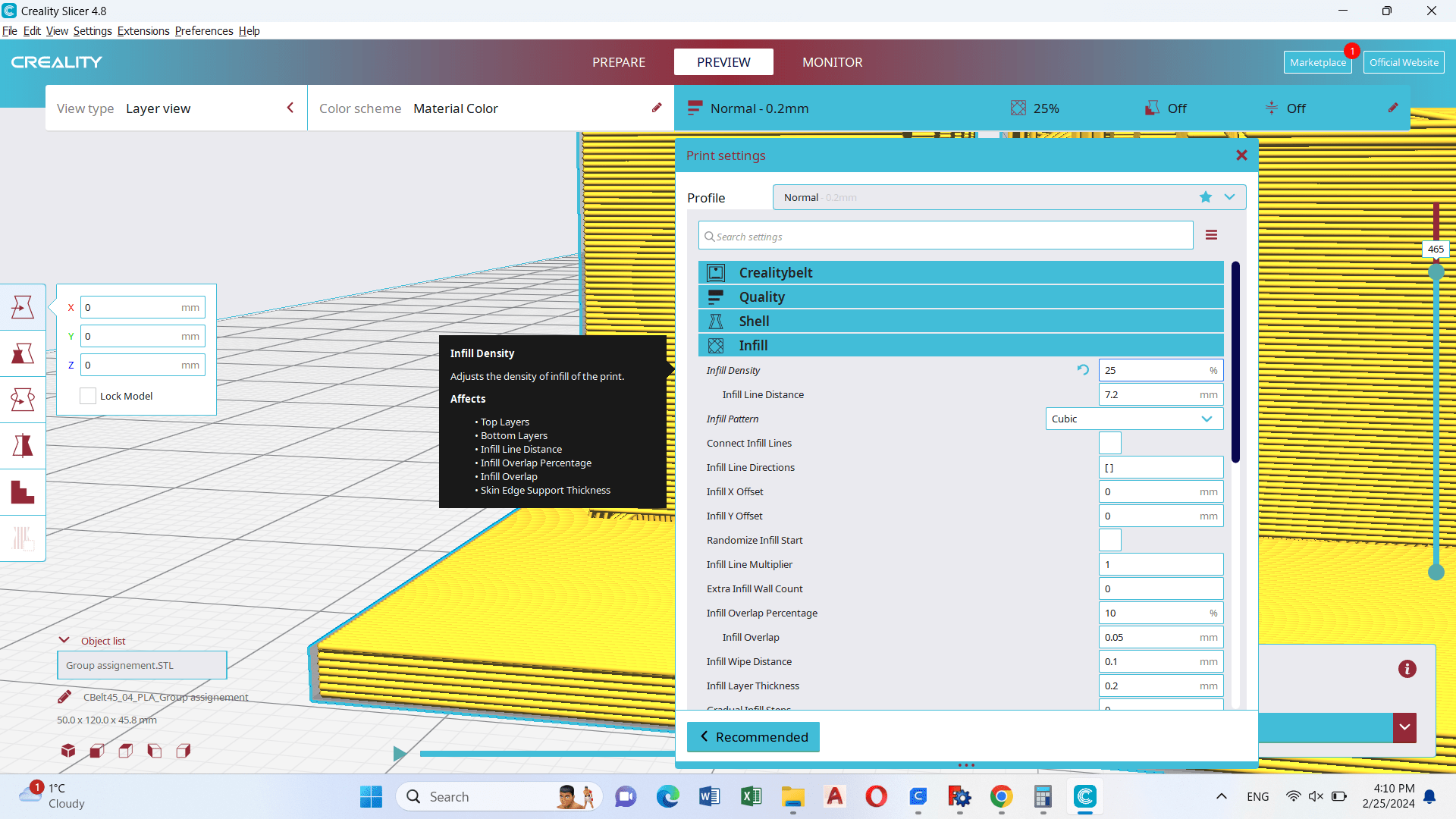Expand the Shell settings category

click(961, 321)
